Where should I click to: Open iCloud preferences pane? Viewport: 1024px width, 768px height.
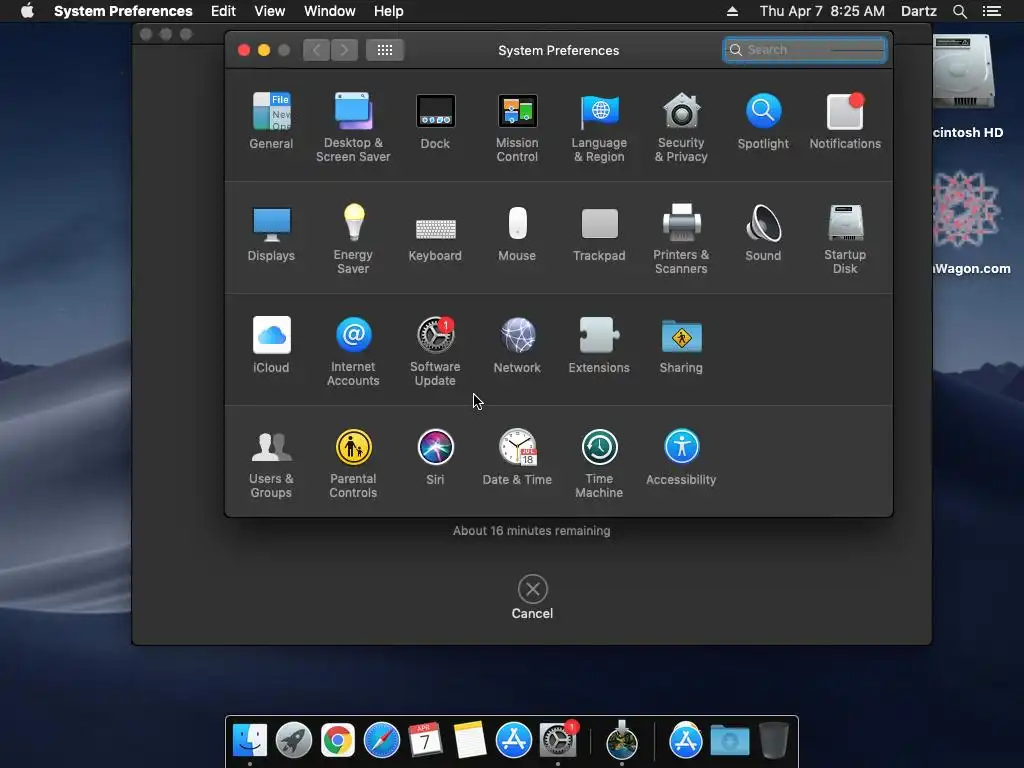pyautogui.click(x=271, y=345)
